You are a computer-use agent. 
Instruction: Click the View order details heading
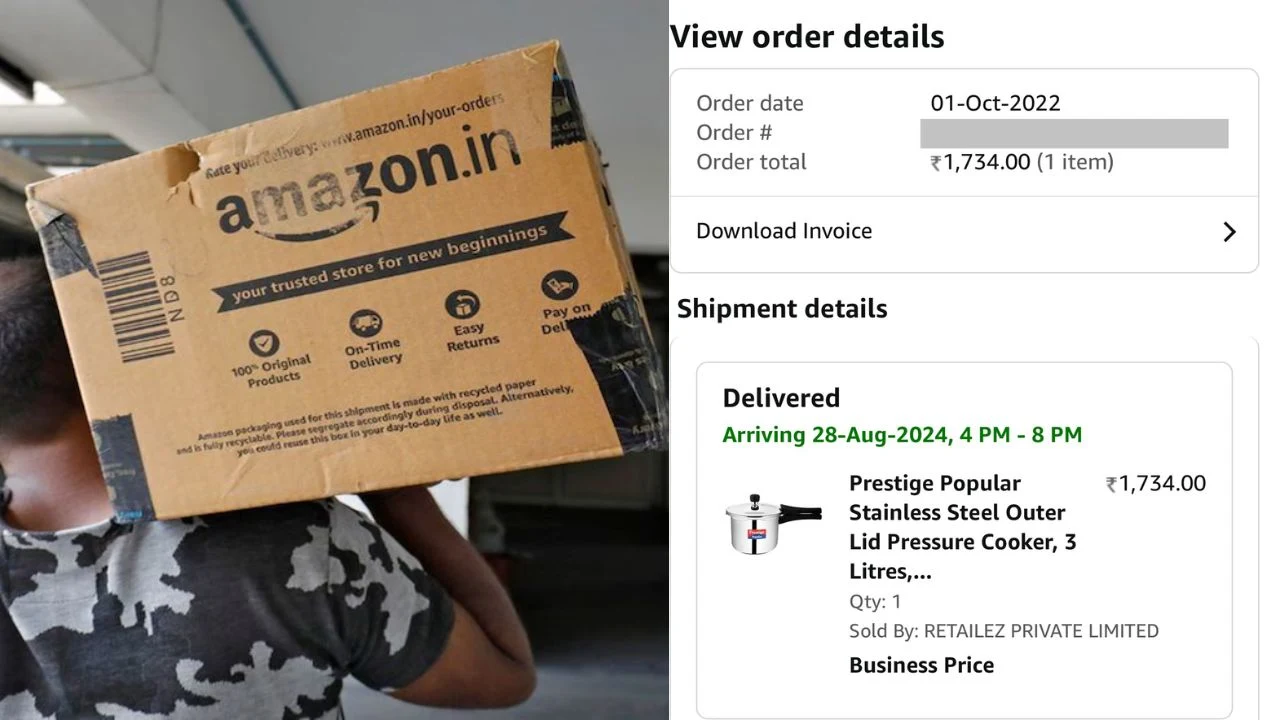click(x=807, y=37)
